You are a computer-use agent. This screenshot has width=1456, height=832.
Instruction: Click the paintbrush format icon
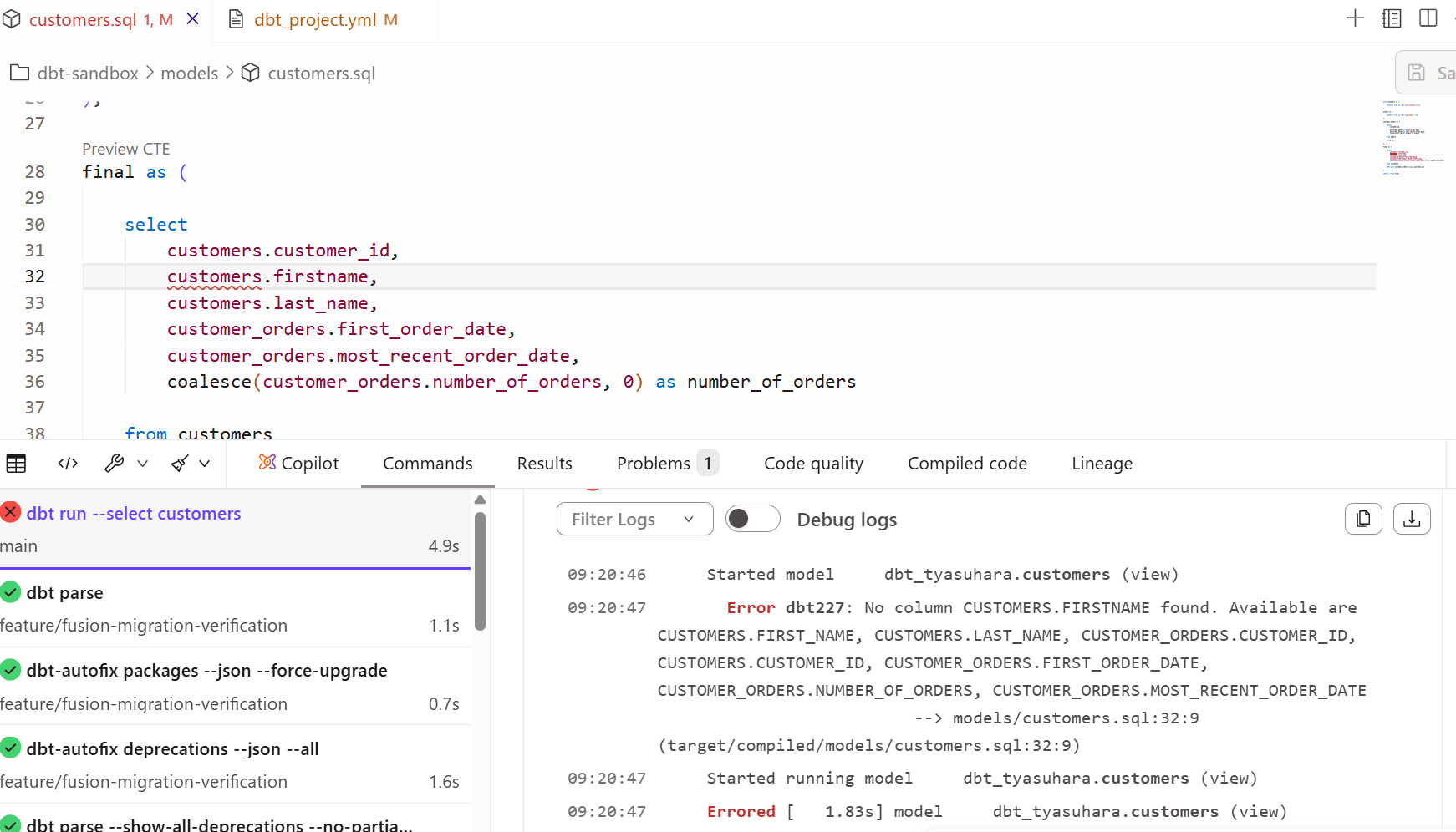180,464
